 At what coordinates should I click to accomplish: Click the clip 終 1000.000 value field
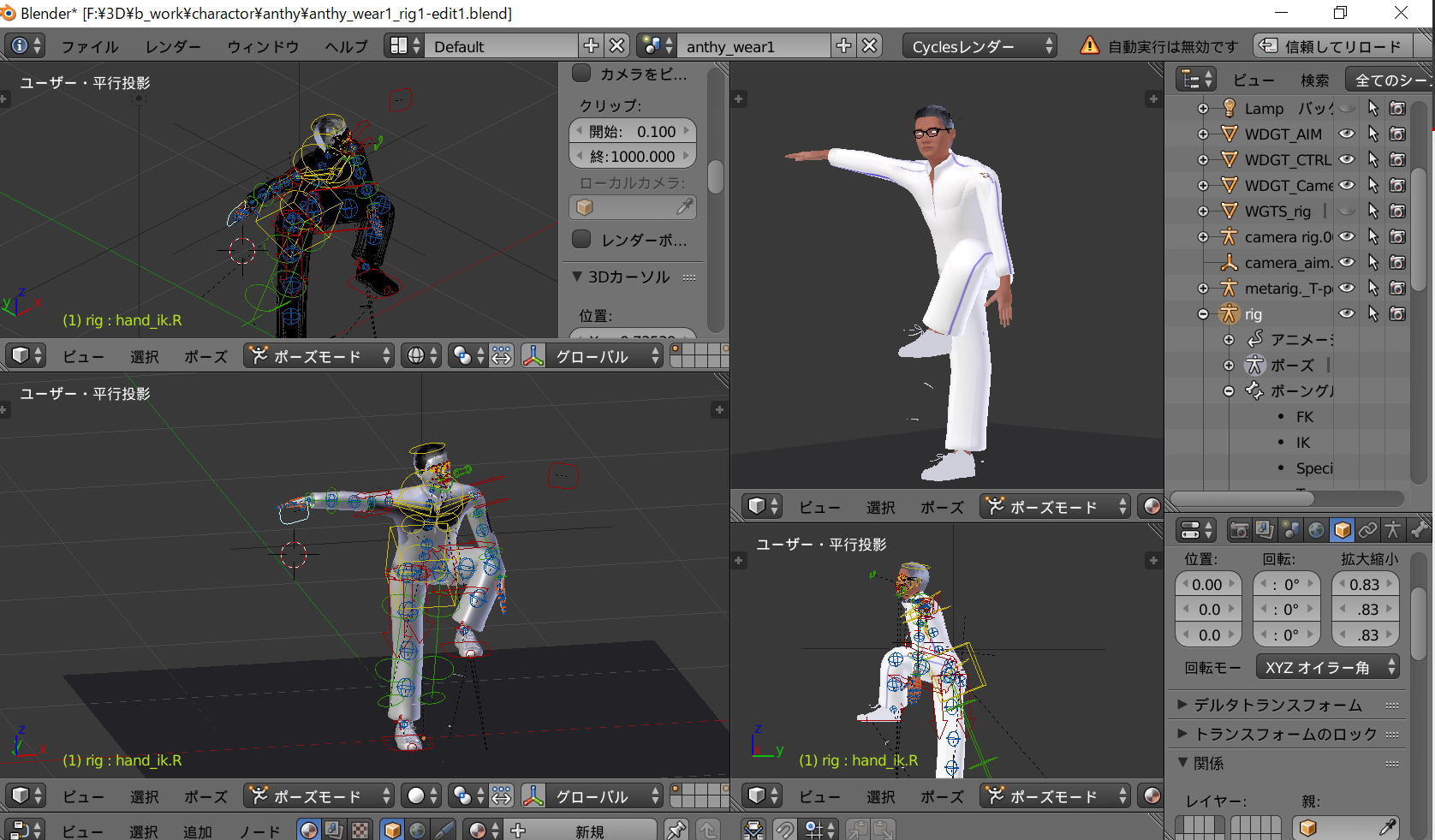(x=633, y=157)
